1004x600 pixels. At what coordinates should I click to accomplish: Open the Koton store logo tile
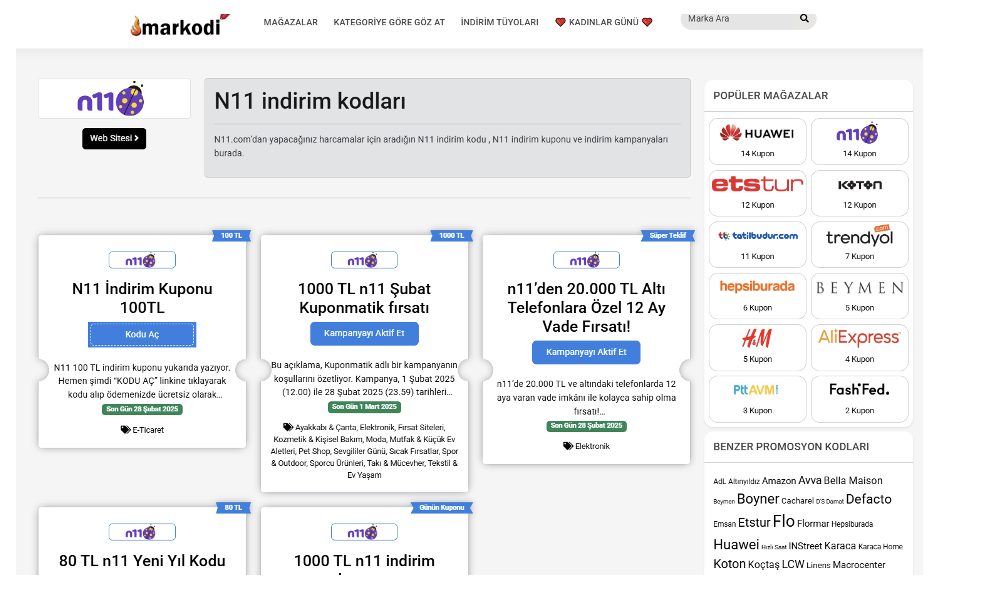(x=859, y=185)
